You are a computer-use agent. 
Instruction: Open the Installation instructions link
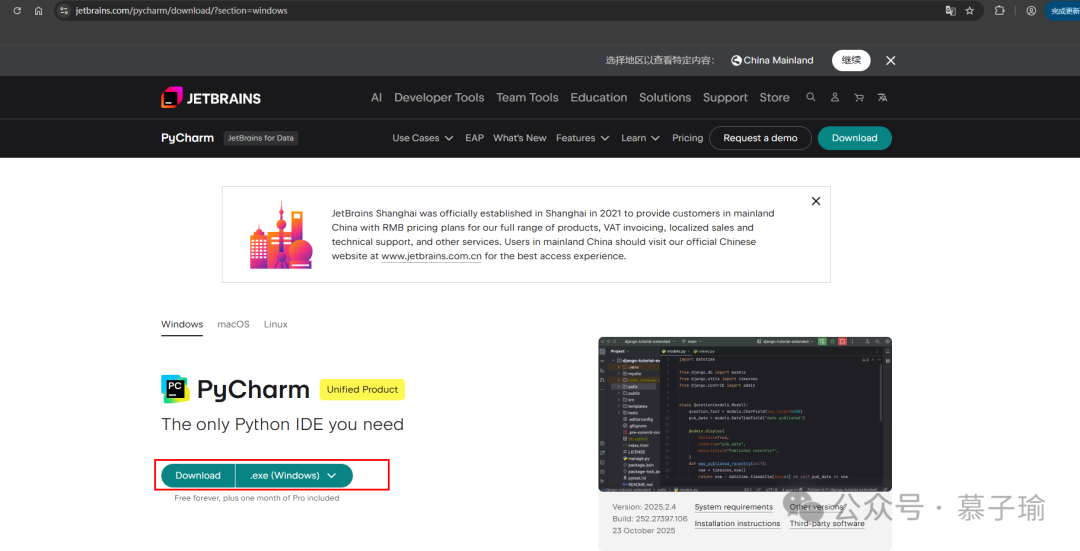coord(737,523)
